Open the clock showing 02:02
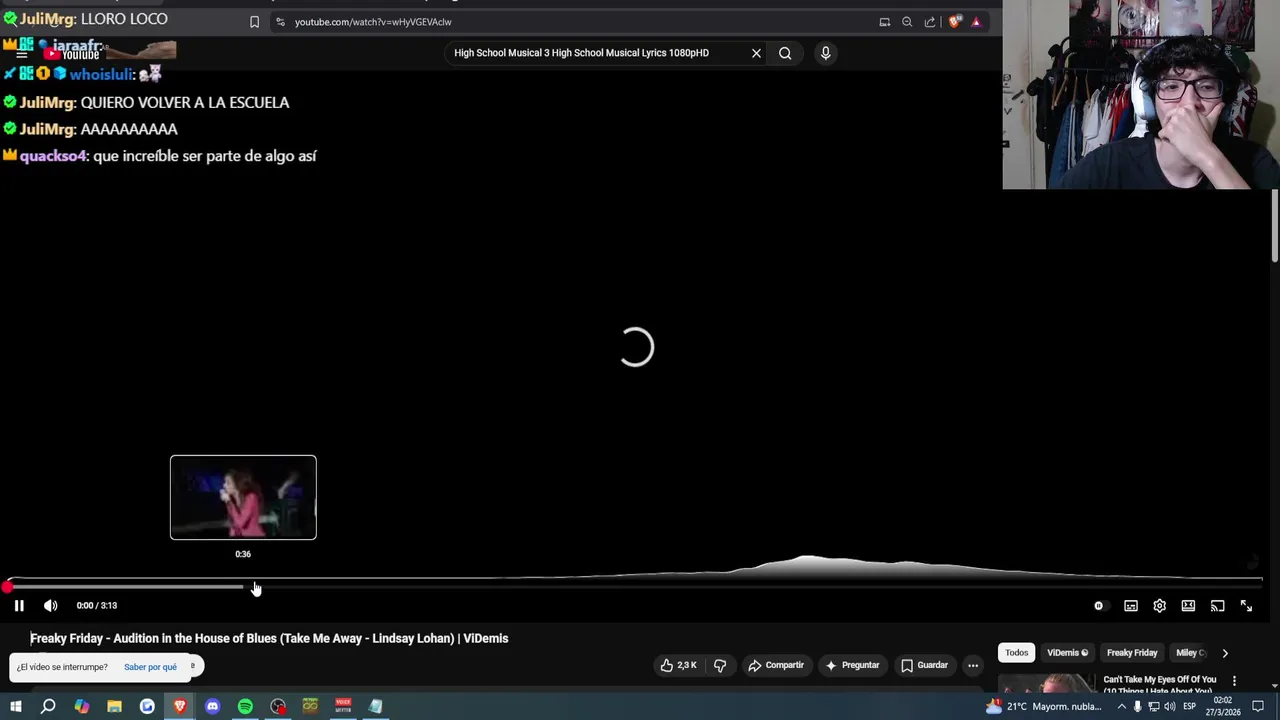The image size is (1280, 720). 1223,706
